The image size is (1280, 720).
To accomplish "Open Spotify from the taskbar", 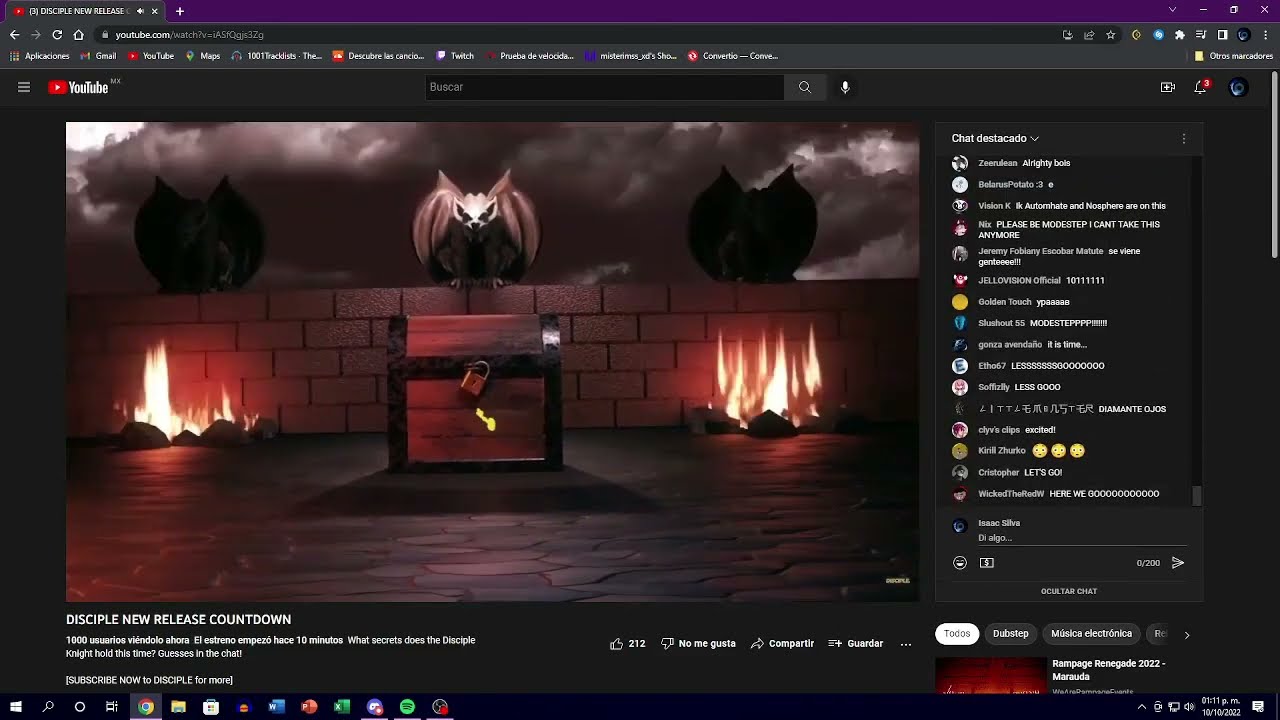I will point(407,706).
